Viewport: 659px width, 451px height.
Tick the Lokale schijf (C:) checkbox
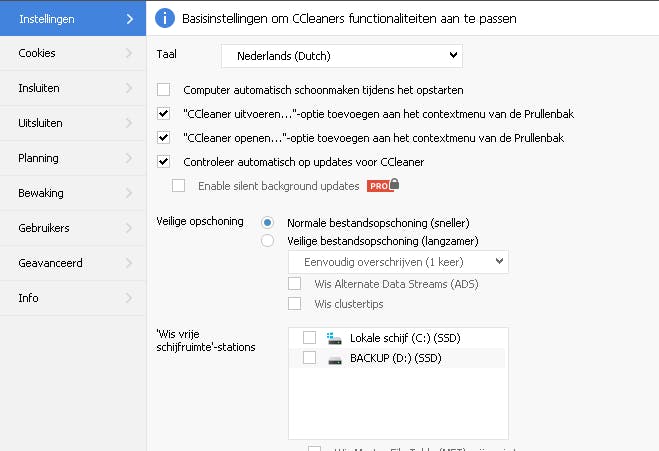(309, 338)
